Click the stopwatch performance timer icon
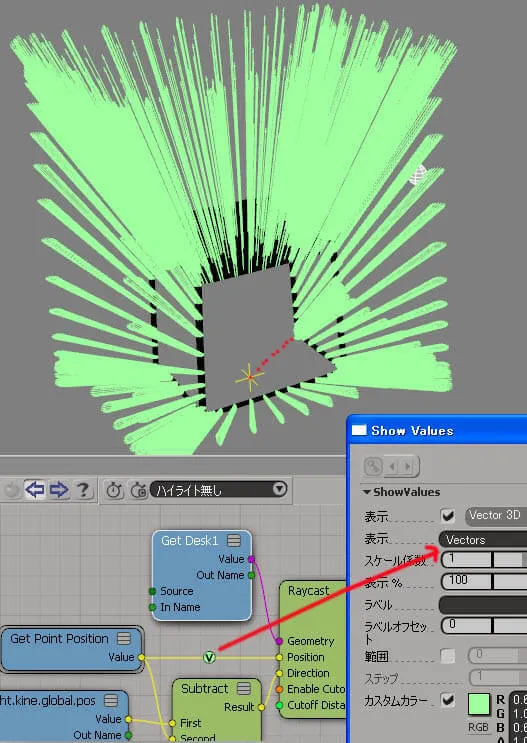The width and height of the screenshot is (527, 743). point(114,490)
